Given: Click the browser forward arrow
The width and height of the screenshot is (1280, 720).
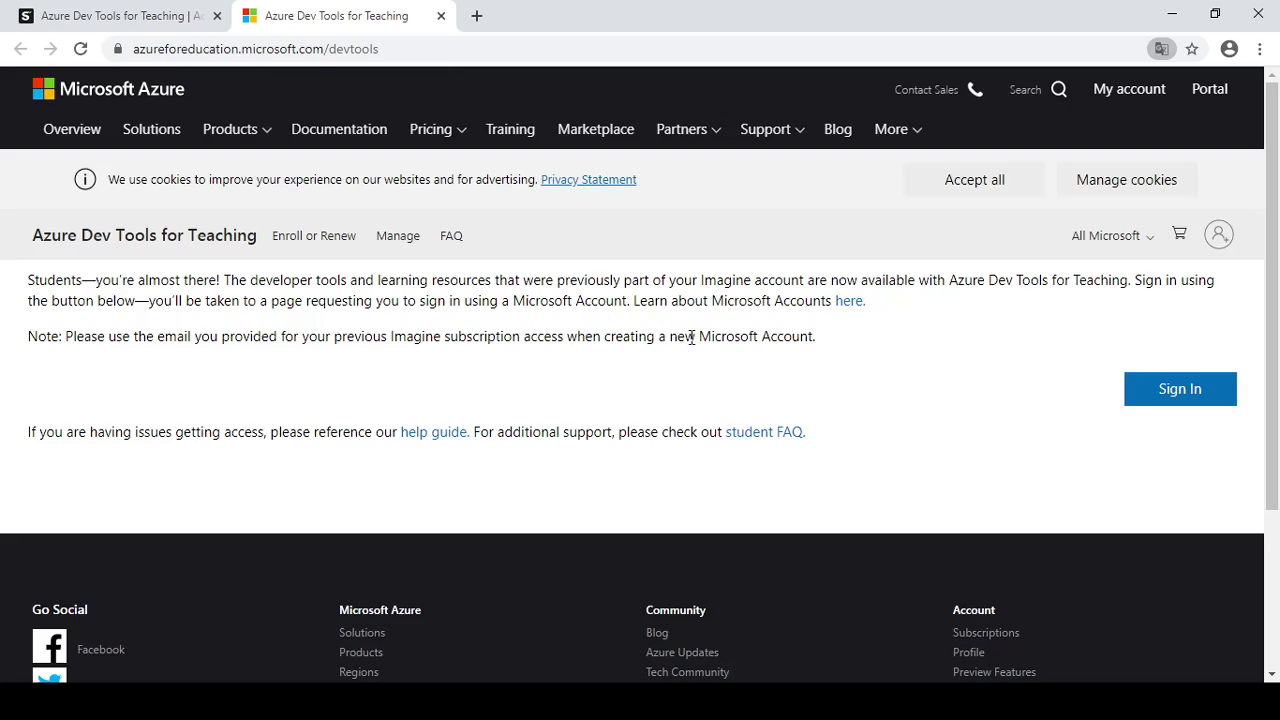Looking at the screenshot, I should pyautogui.click(x=50, y=49).
